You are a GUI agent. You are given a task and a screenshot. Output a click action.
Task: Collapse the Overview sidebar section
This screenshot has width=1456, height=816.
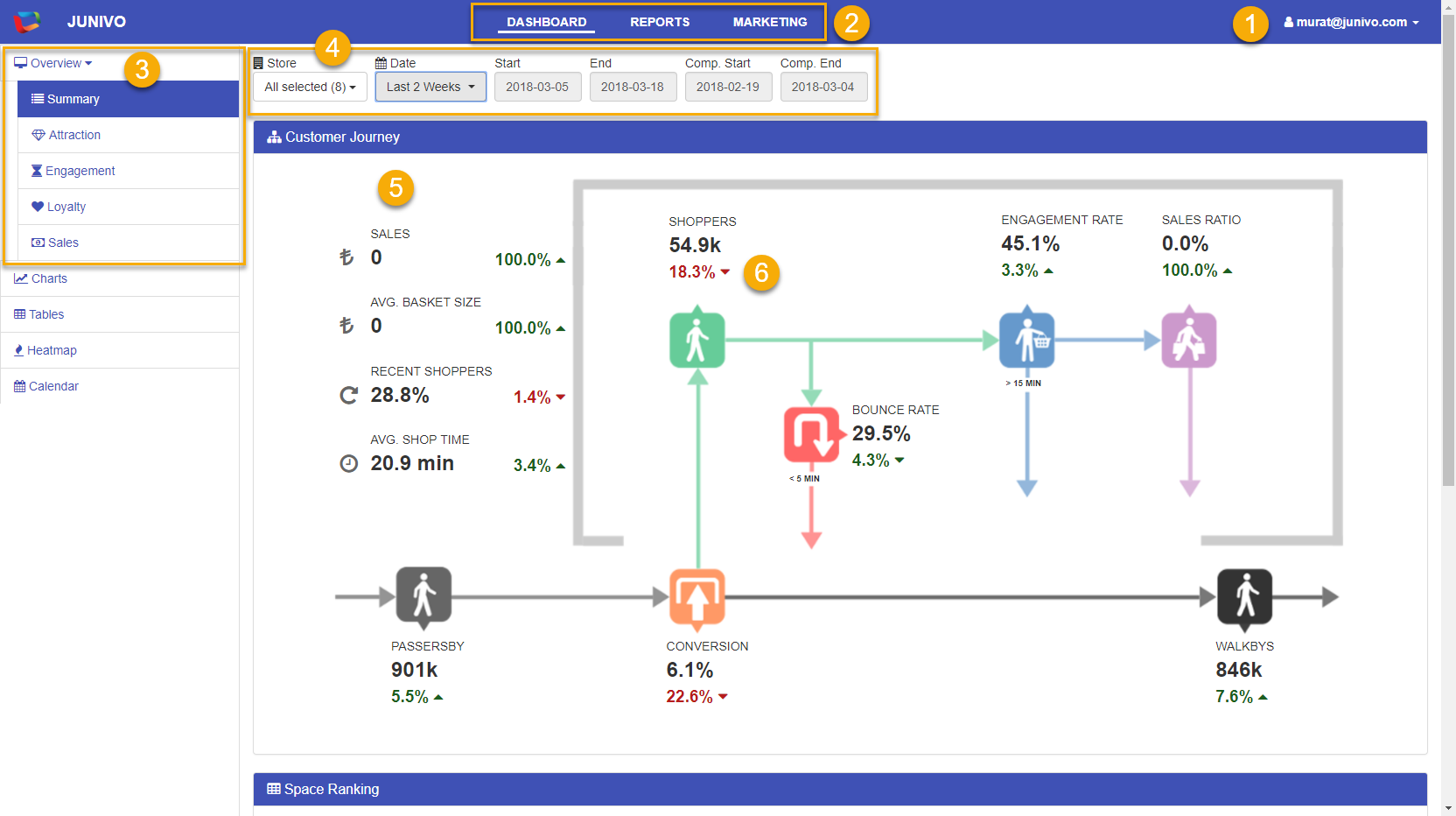coord(54,63)
